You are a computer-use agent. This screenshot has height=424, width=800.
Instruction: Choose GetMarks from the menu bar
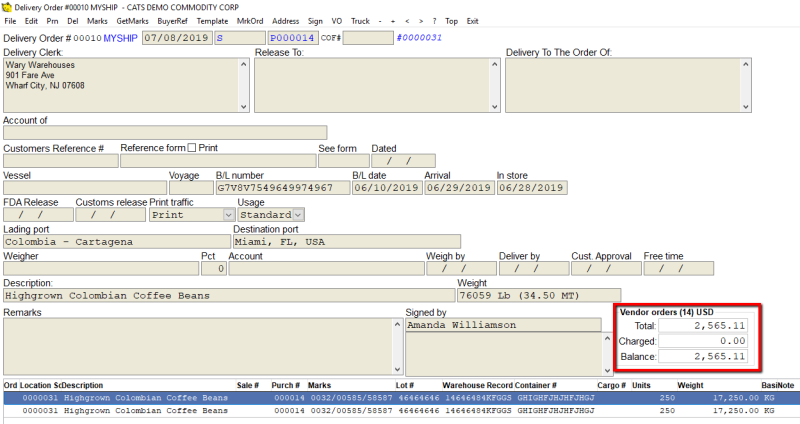[133, 21]
